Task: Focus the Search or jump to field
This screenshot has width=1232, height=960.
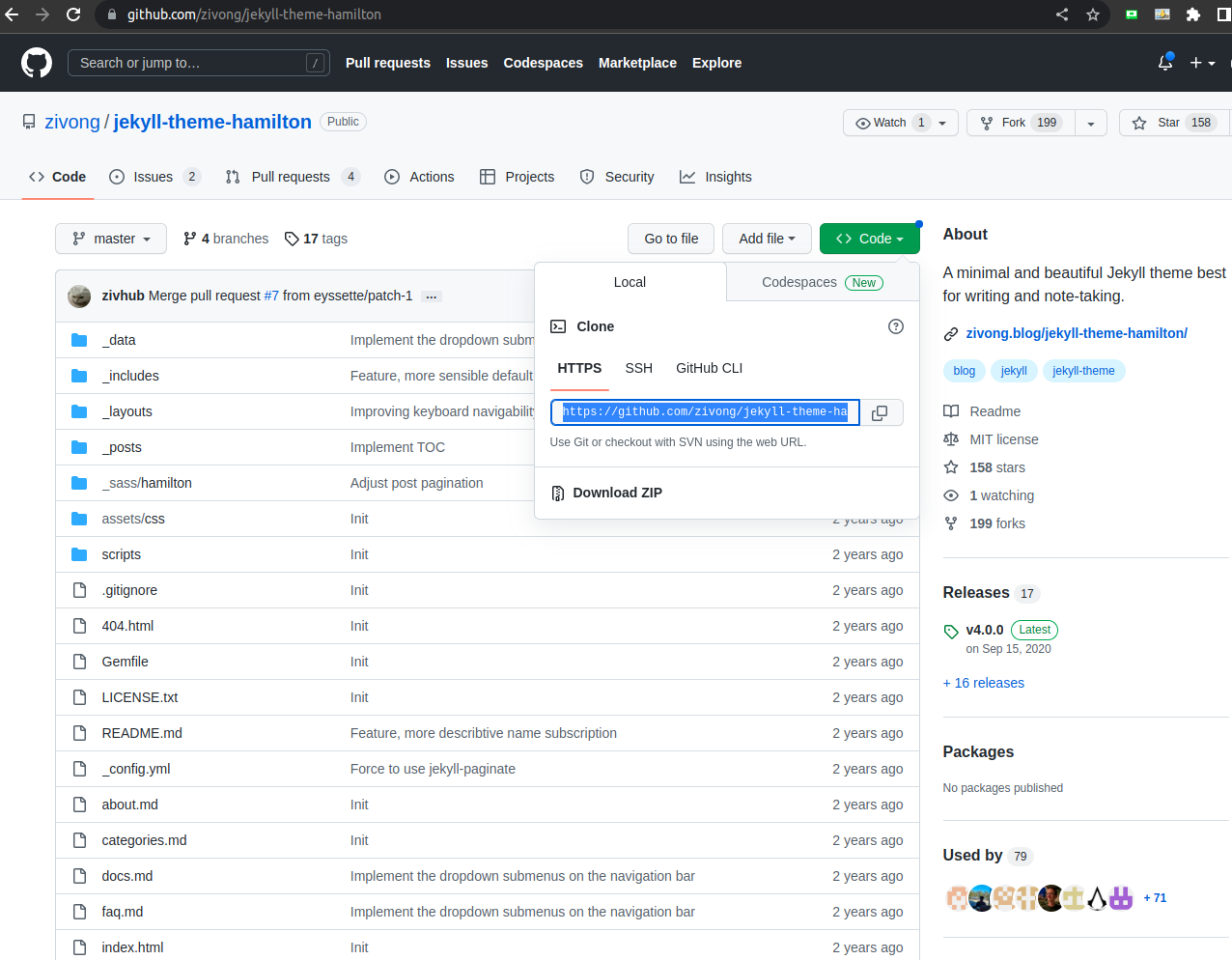Action: point(199,63)
